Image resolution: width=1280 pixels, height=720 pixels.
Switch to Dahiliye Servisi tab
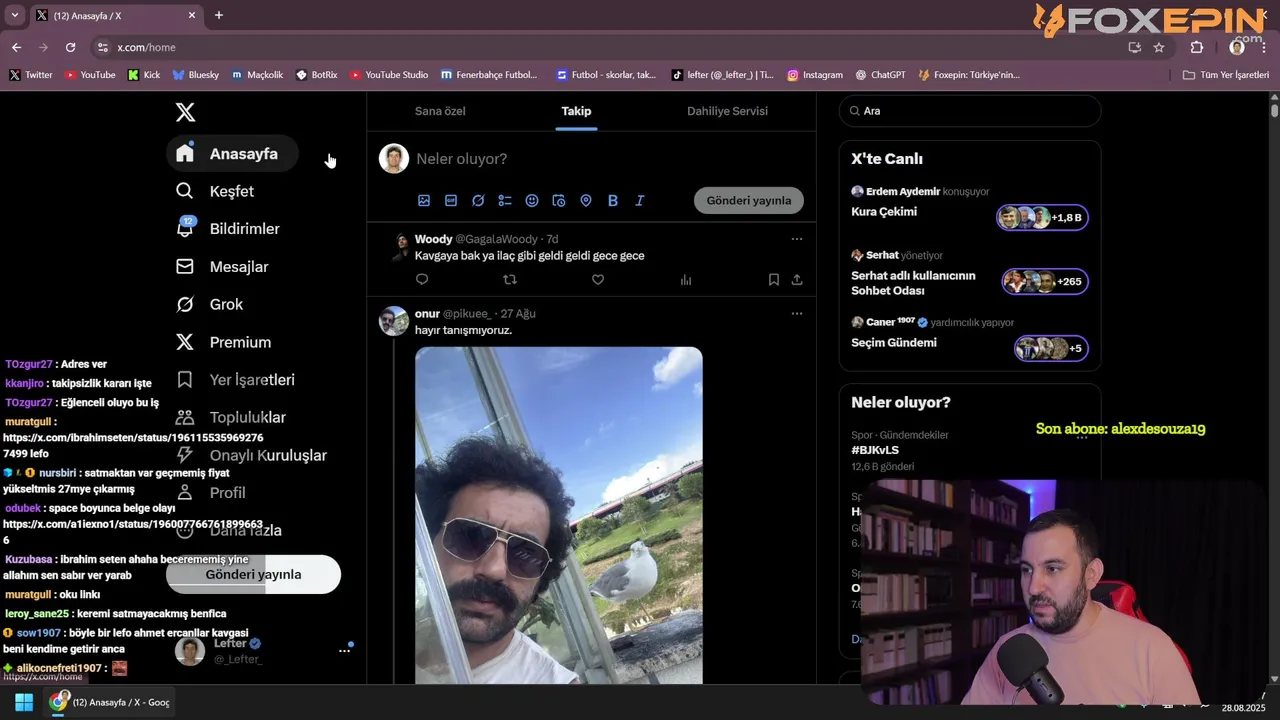[x=727, y=111]
